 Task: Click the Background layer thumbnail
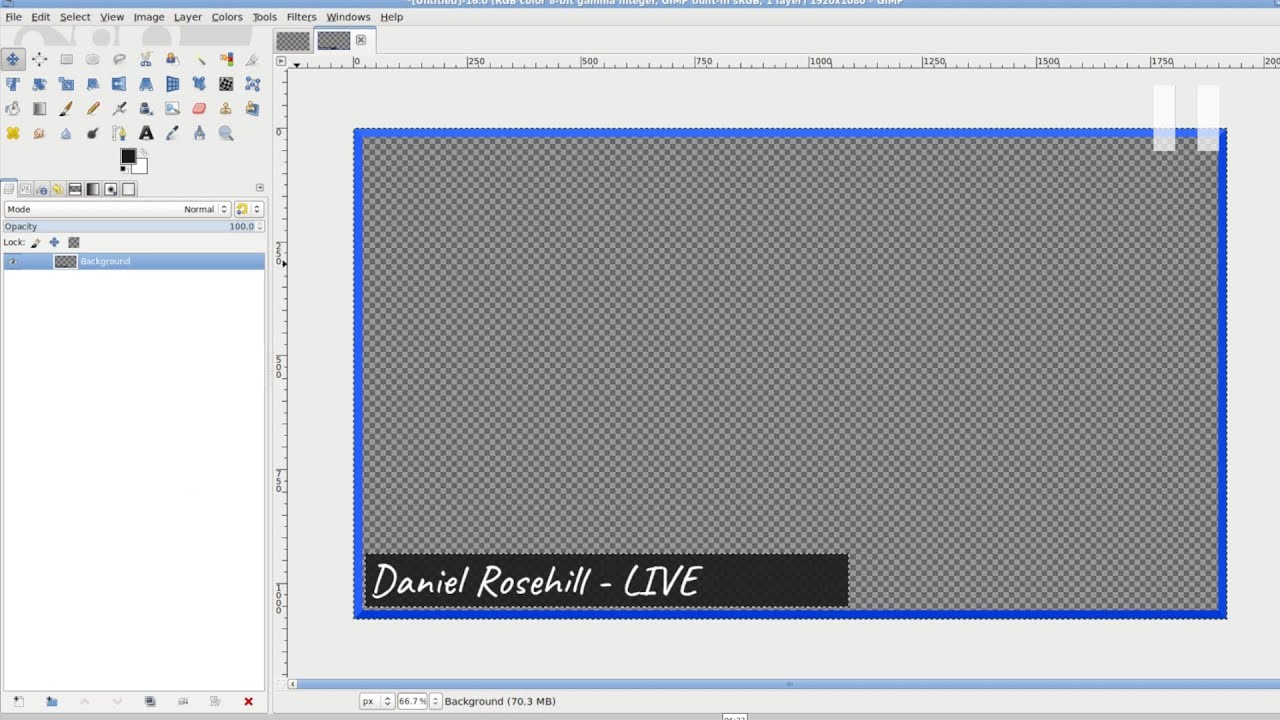(65, 261)
